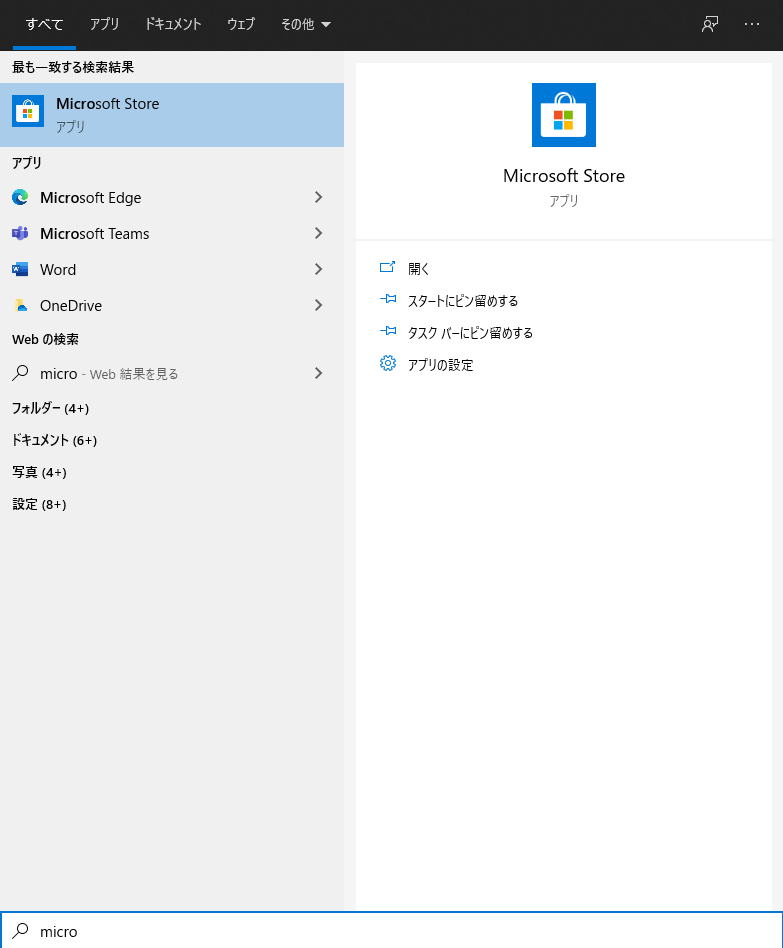Switch to the ドキュメント tab
This screenshot has width=783, height=948.
pyautogui.click(x=173, y=24)
